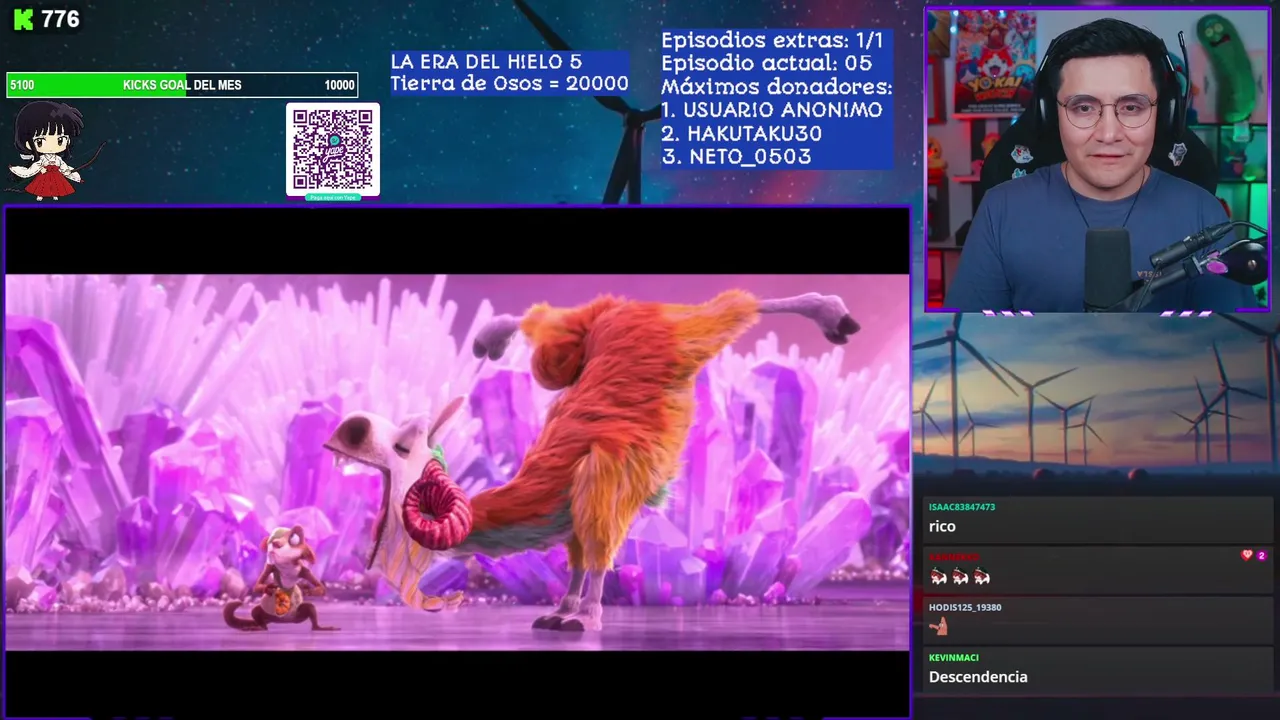
Task: Click the red username above the three emotes
Action: tap(954, 557)
